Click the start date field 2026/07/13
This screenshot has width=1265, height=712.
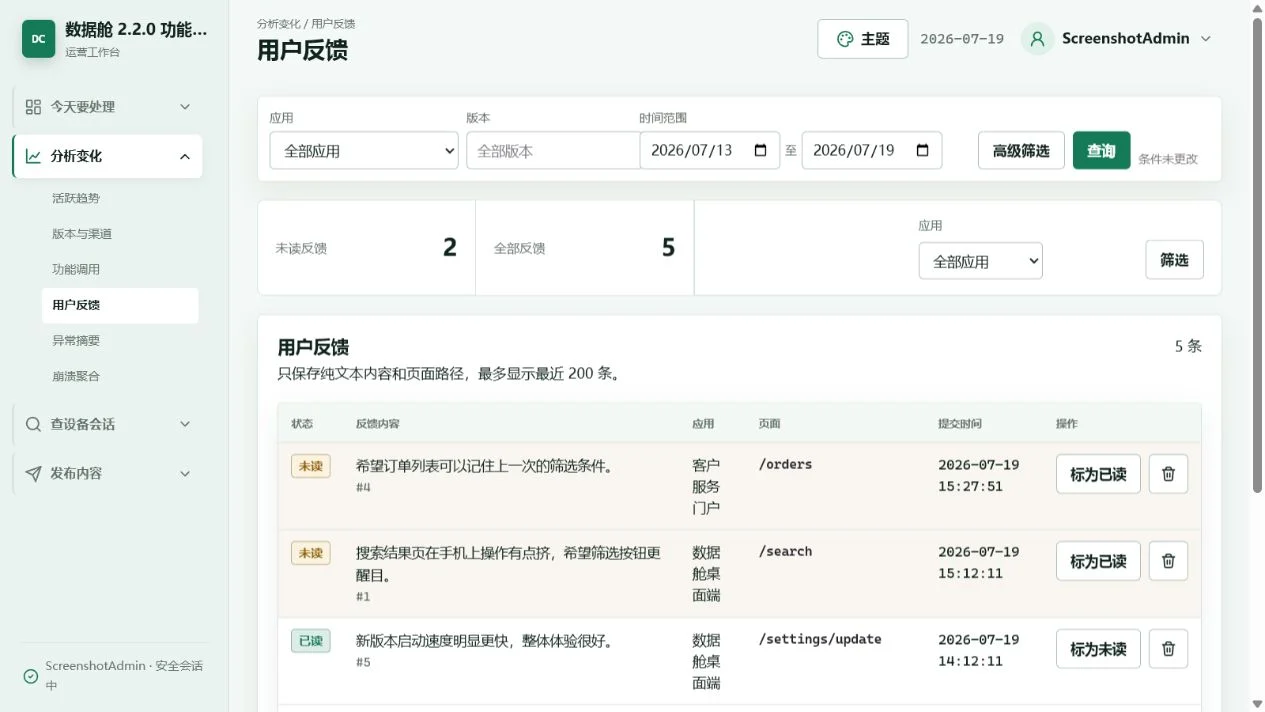(709, 150)
